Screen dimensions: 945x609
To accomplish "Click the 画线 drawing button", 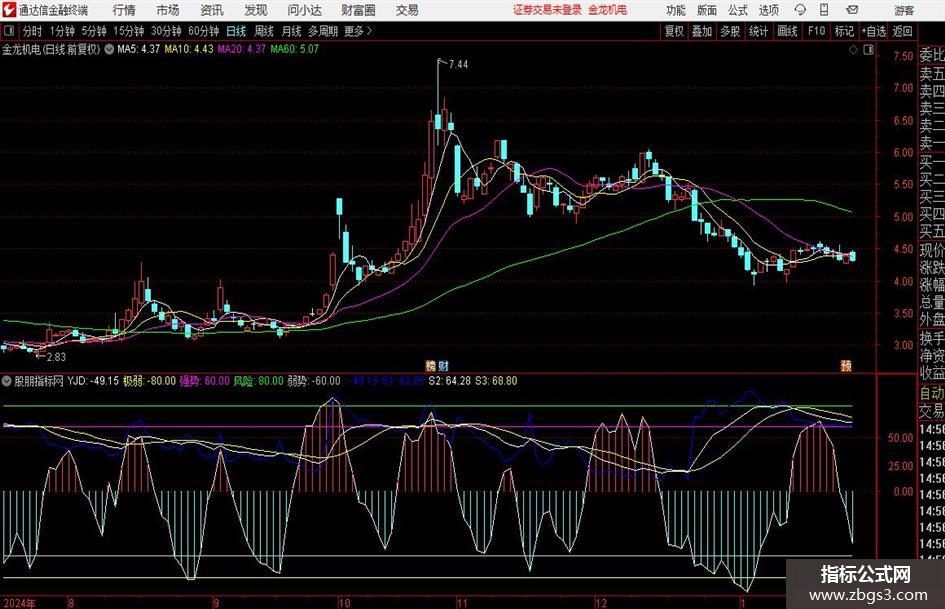I will click(787, 31).
